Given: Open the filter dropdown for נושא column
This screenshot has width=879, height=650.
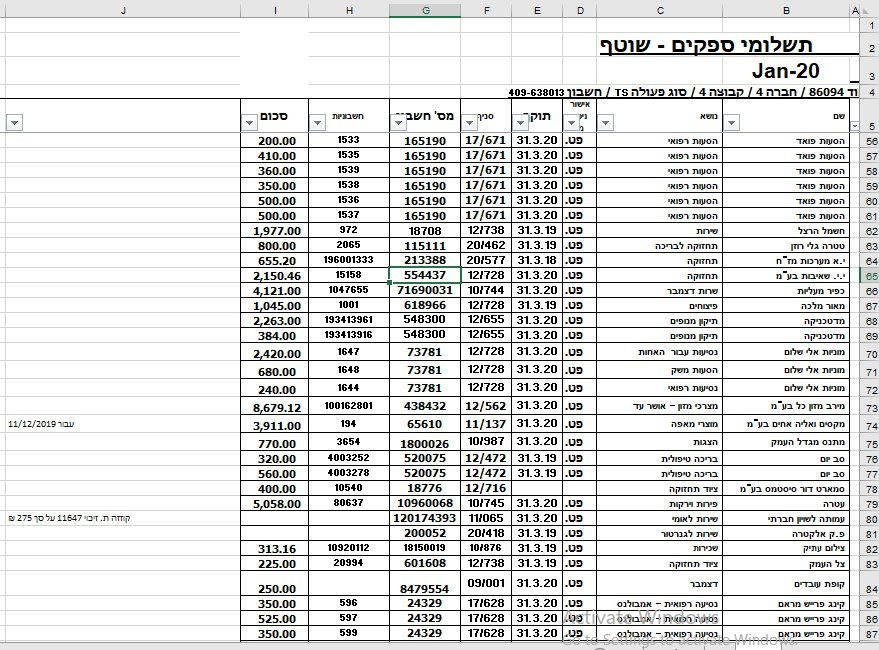Looking at the screenshot, I should click(606, 123).
